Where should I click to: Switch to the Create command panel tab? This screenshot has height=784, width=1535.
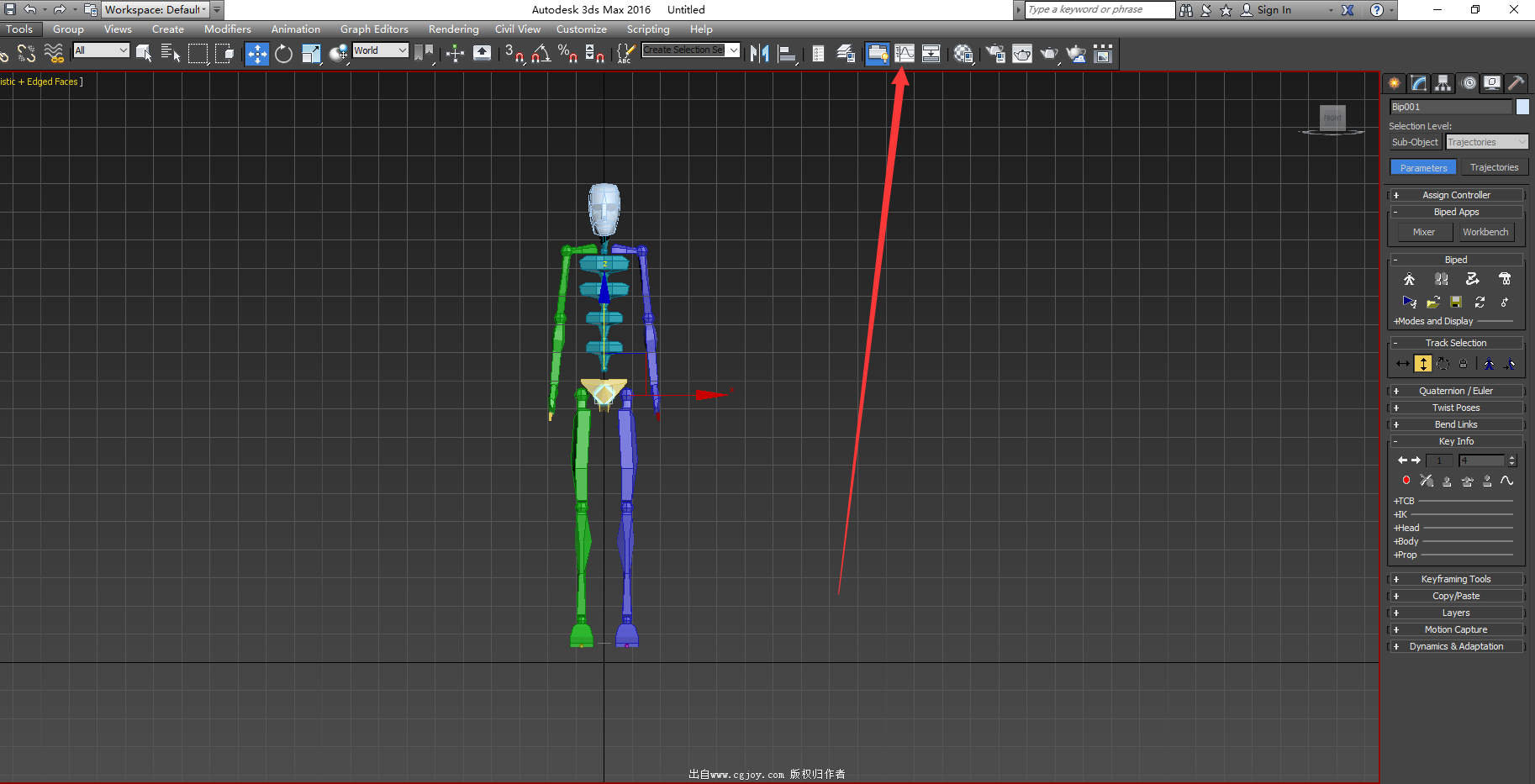pos(1395,82)
